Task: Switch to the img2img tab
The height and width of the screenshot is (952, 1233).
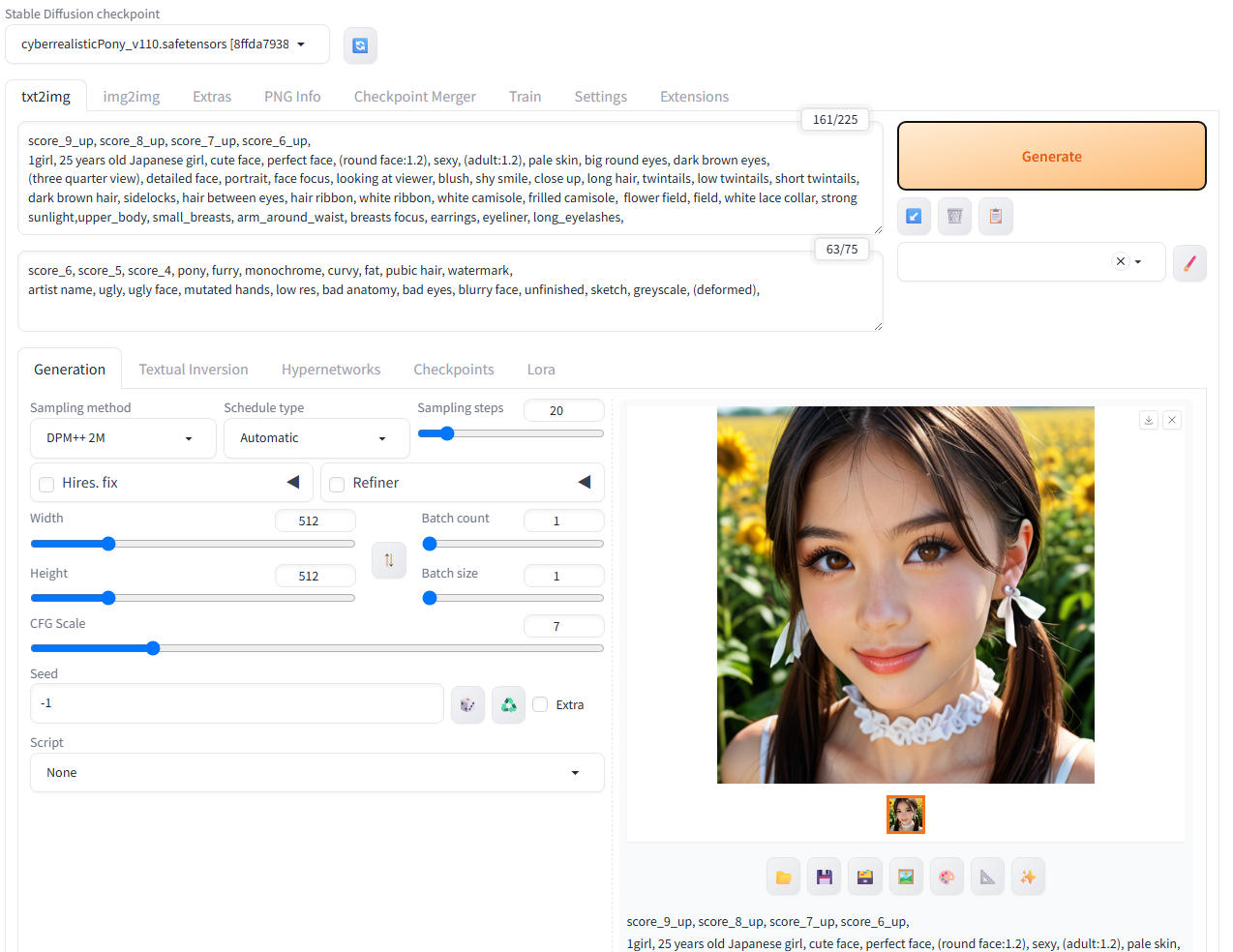Action: click(x=132, y=97)
